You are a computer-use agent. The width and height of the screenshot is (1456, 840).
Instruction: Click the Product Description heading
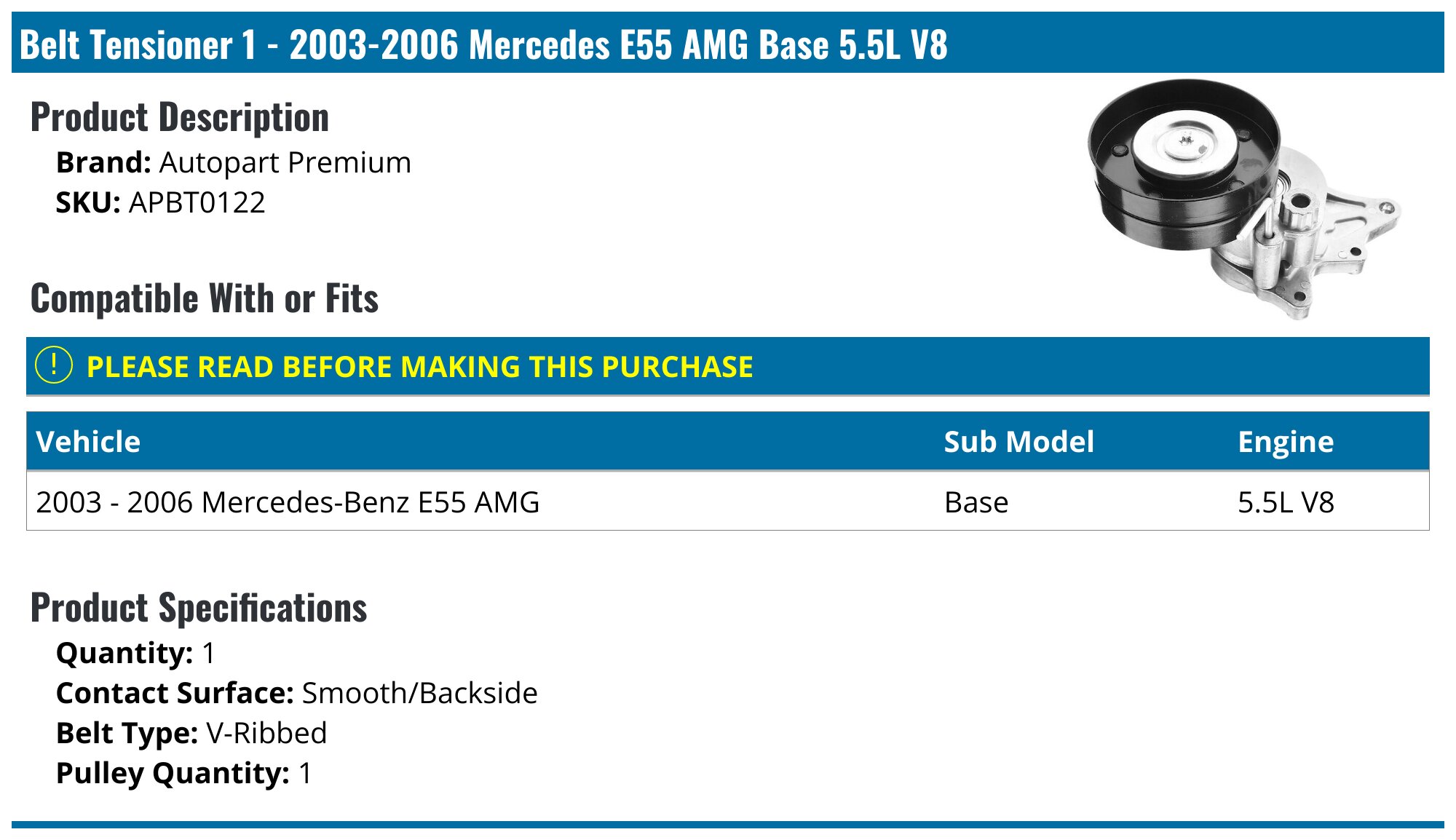[180, 118]
